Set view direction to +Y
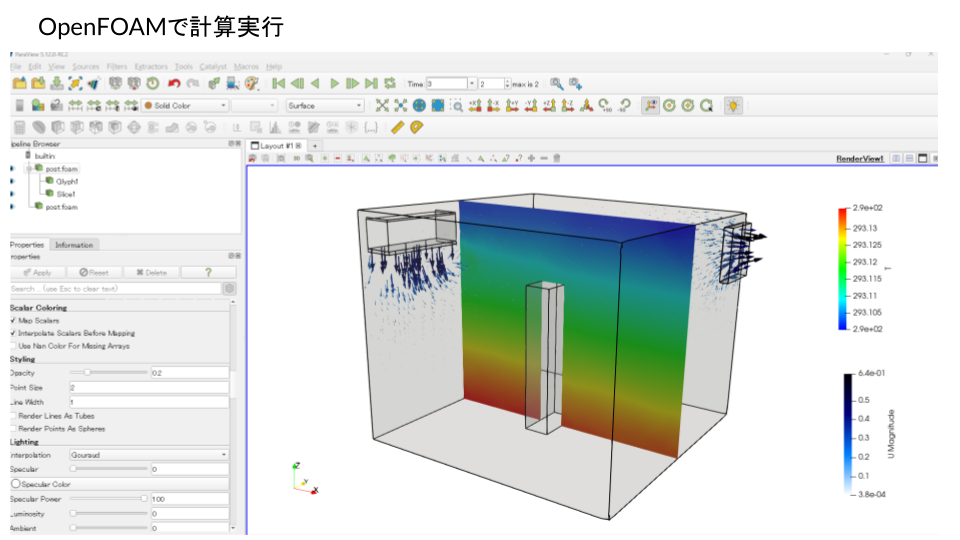Image resolution: width=960 pixels, height=540 pixels. click(x=512, y=105)
